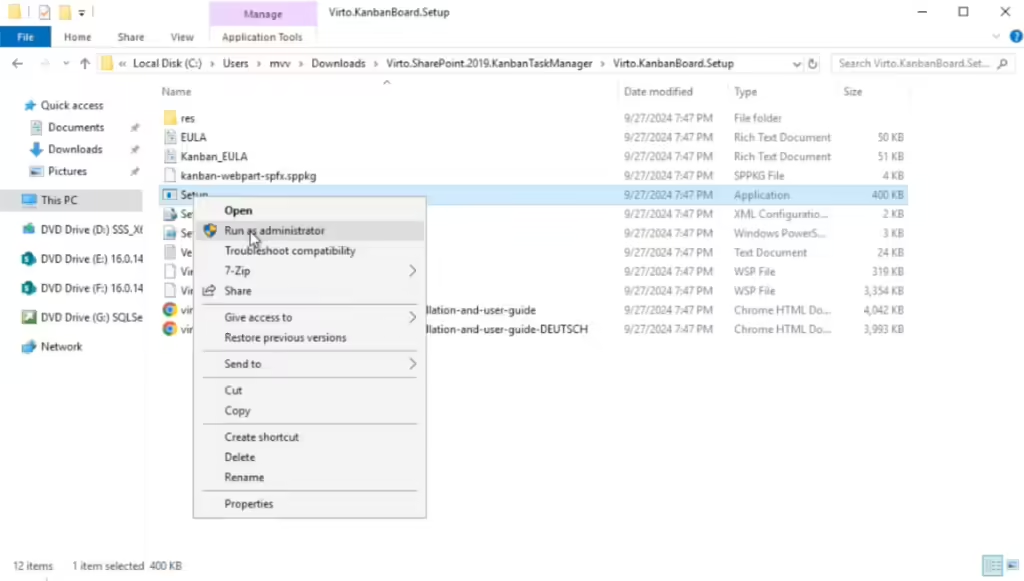Choose Properties in the context menu
This screenshot has width=1024, height=581.
coord(249,504)
